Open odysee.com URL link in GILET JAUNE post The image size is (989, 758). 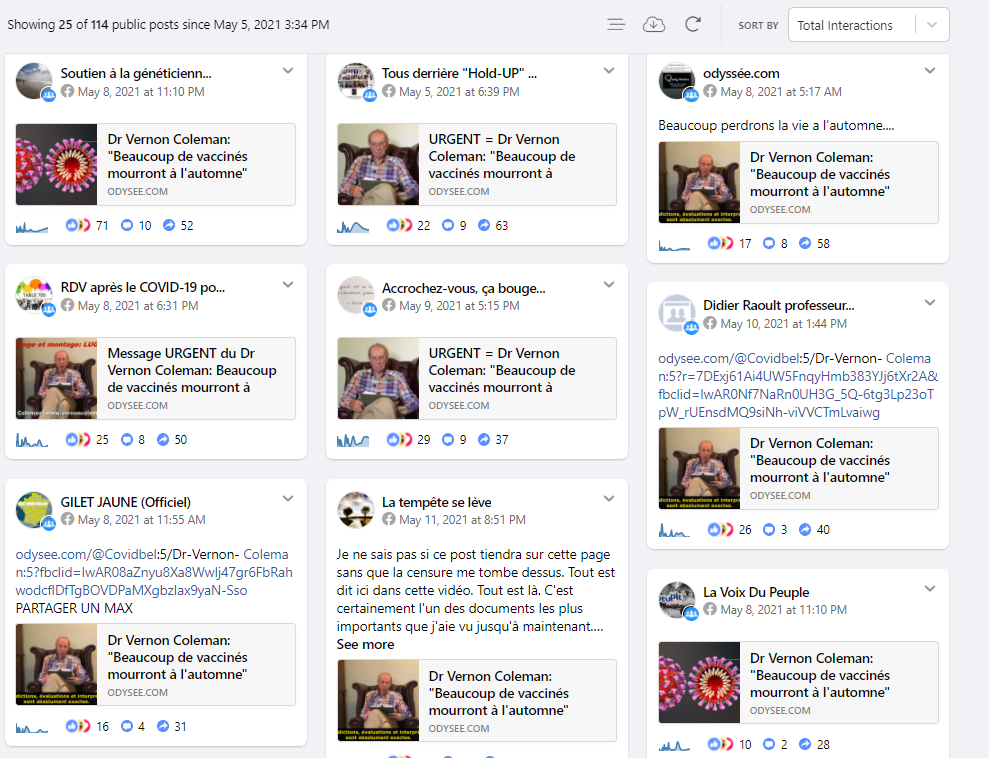154,572
